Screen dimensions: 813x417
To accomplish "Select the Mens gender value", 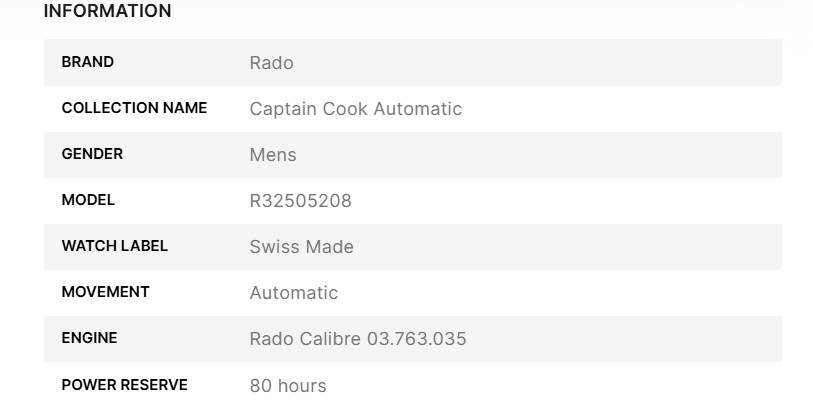I will click(x=273, y=155).
